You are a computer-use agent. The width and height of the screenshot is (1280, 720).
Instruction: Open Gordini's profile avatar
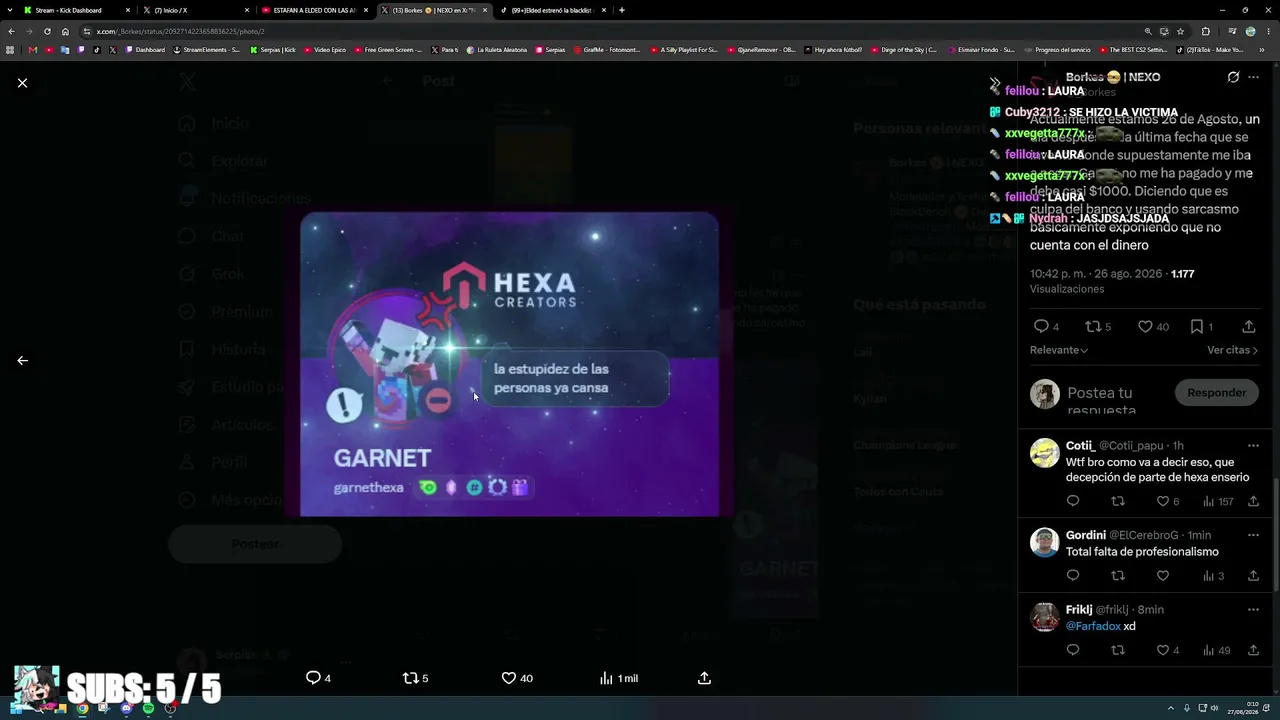click(x=1045, y=542)
